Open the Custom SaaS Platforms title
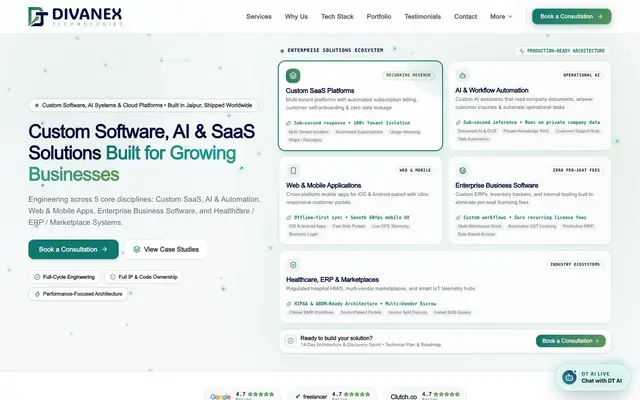This screenshot has width=640, height=400. 320,91
